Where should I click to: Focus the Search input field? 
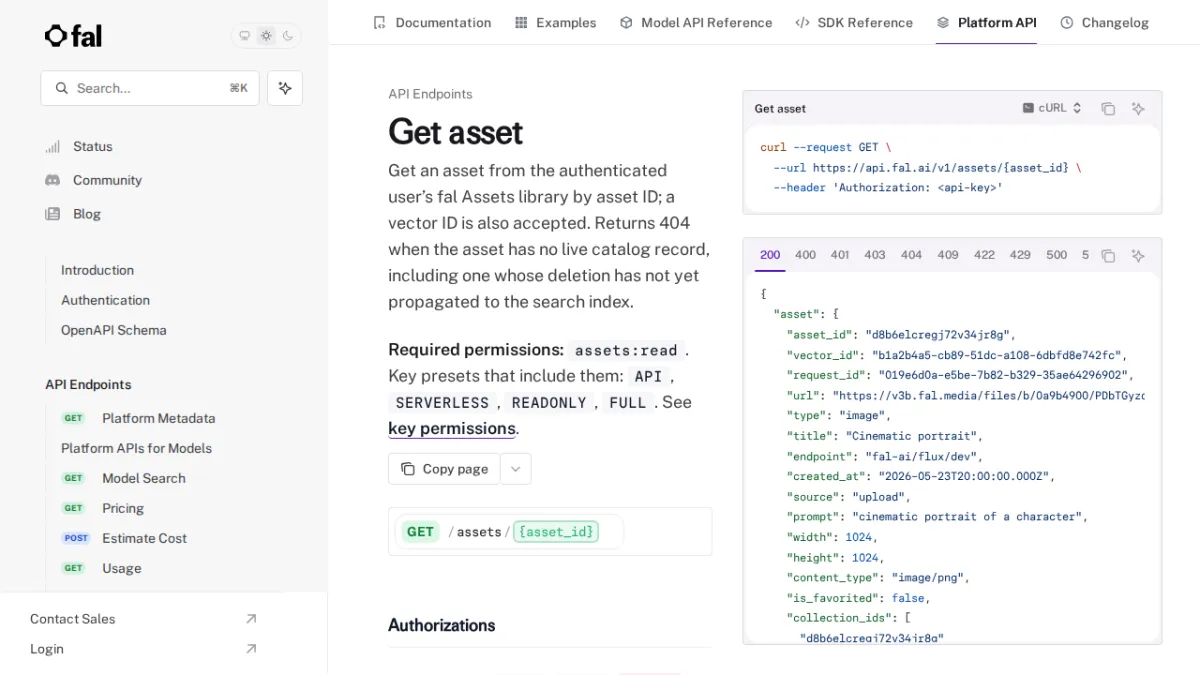click(x=150, y=88)
